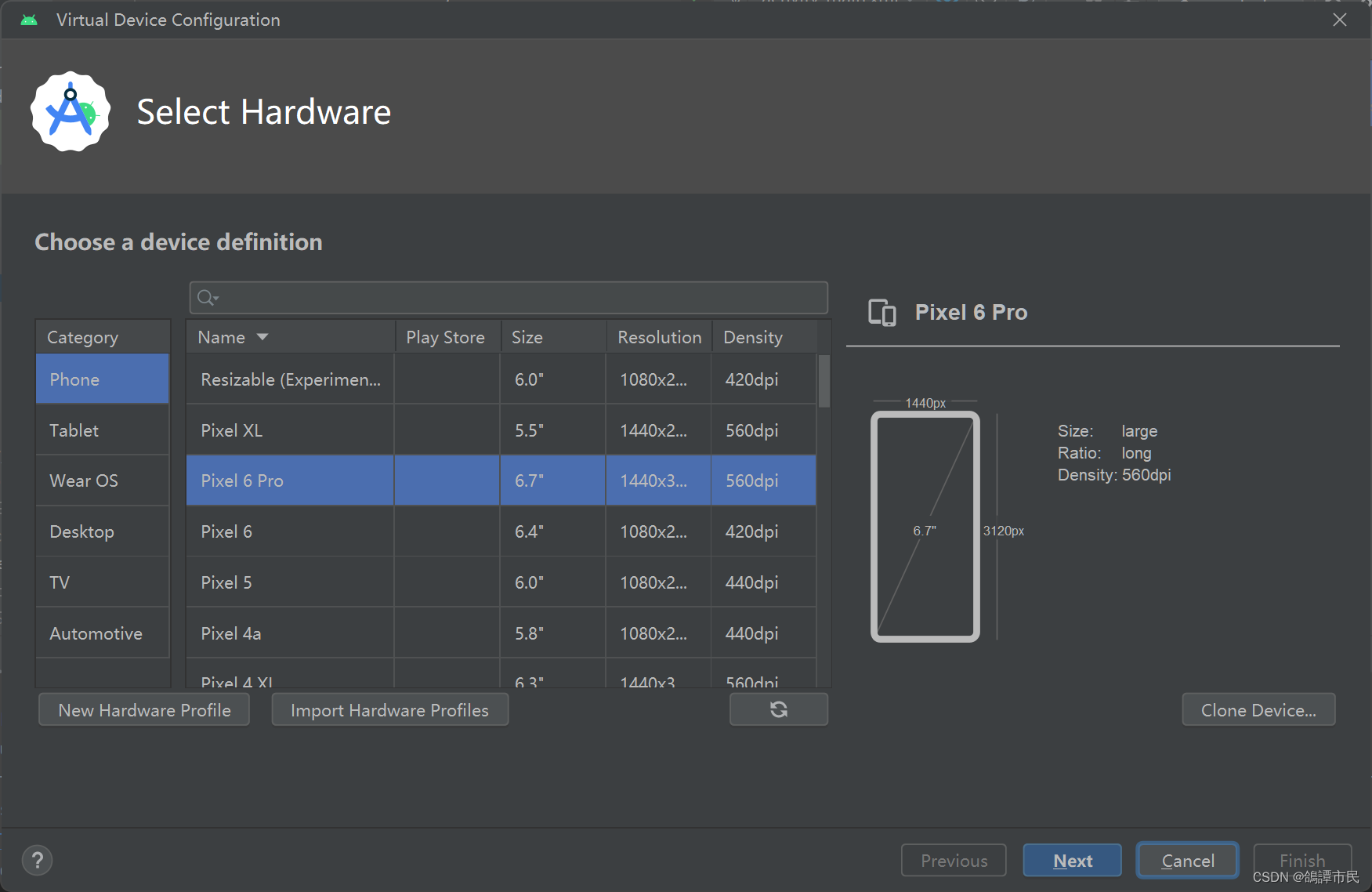Viewport: 1372px width, 892px height.
Task: Click the Next button
Action: click(x=1072, y=861)
